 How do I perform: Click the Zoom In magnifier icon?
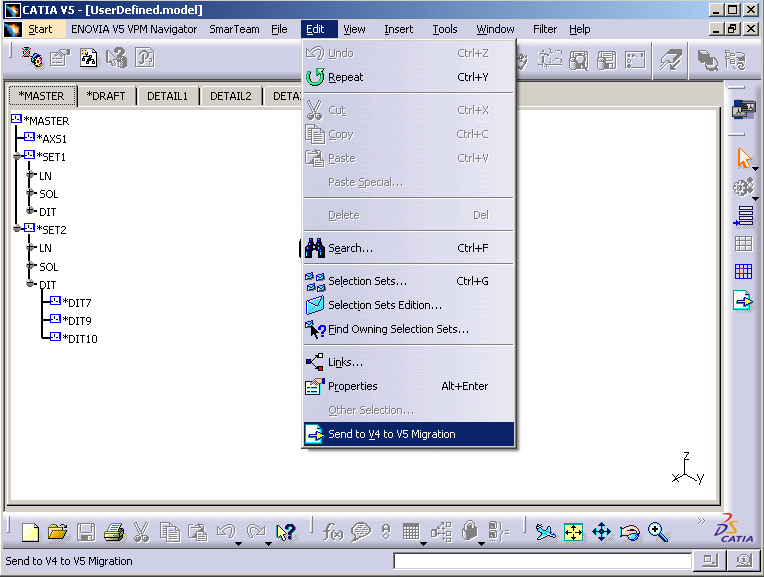tap(657, 532)
